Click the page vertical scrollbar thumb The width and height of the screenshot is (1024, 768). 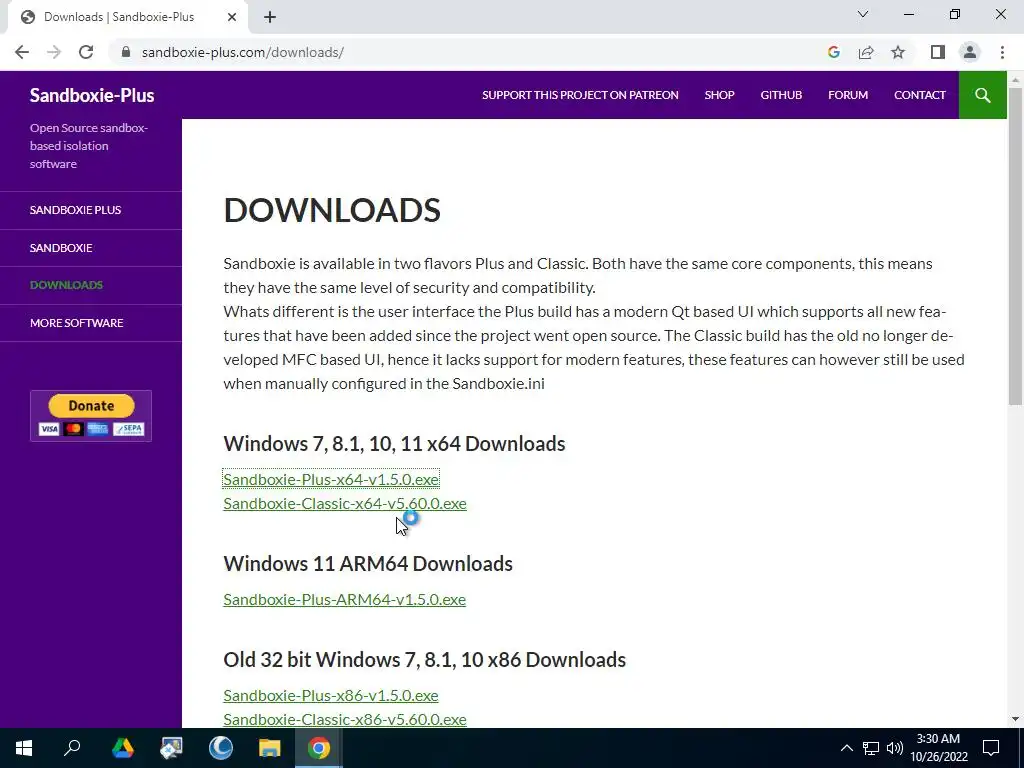coord(1015,245)
